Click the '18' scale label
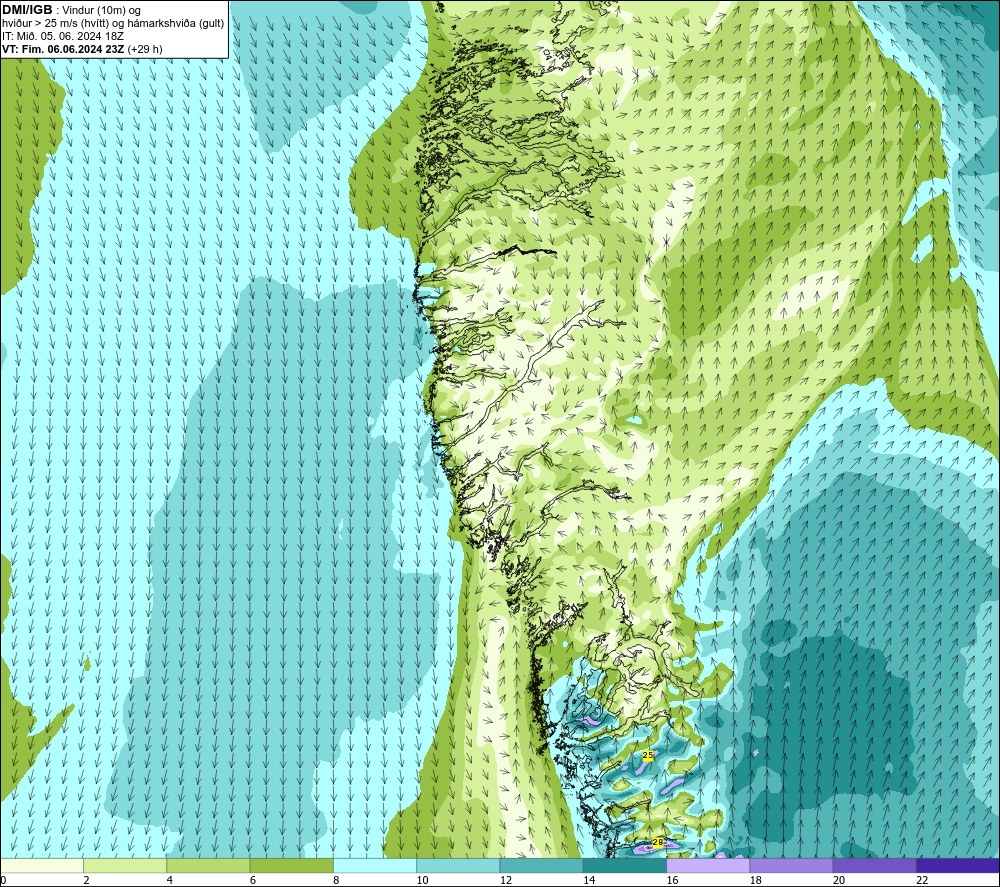 click(x=756, y=880)
